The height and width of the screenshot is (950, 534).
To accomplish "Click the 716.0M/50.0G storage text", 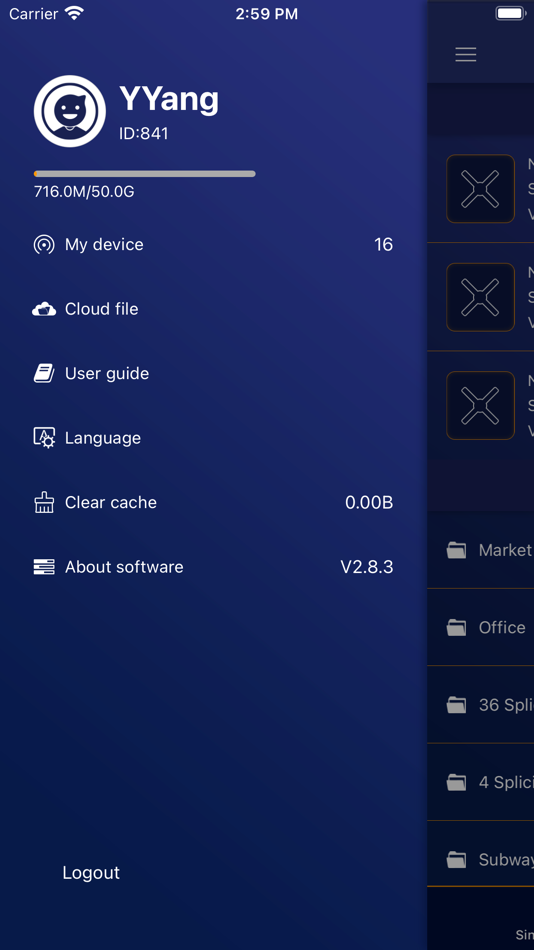I will [84, 192].
